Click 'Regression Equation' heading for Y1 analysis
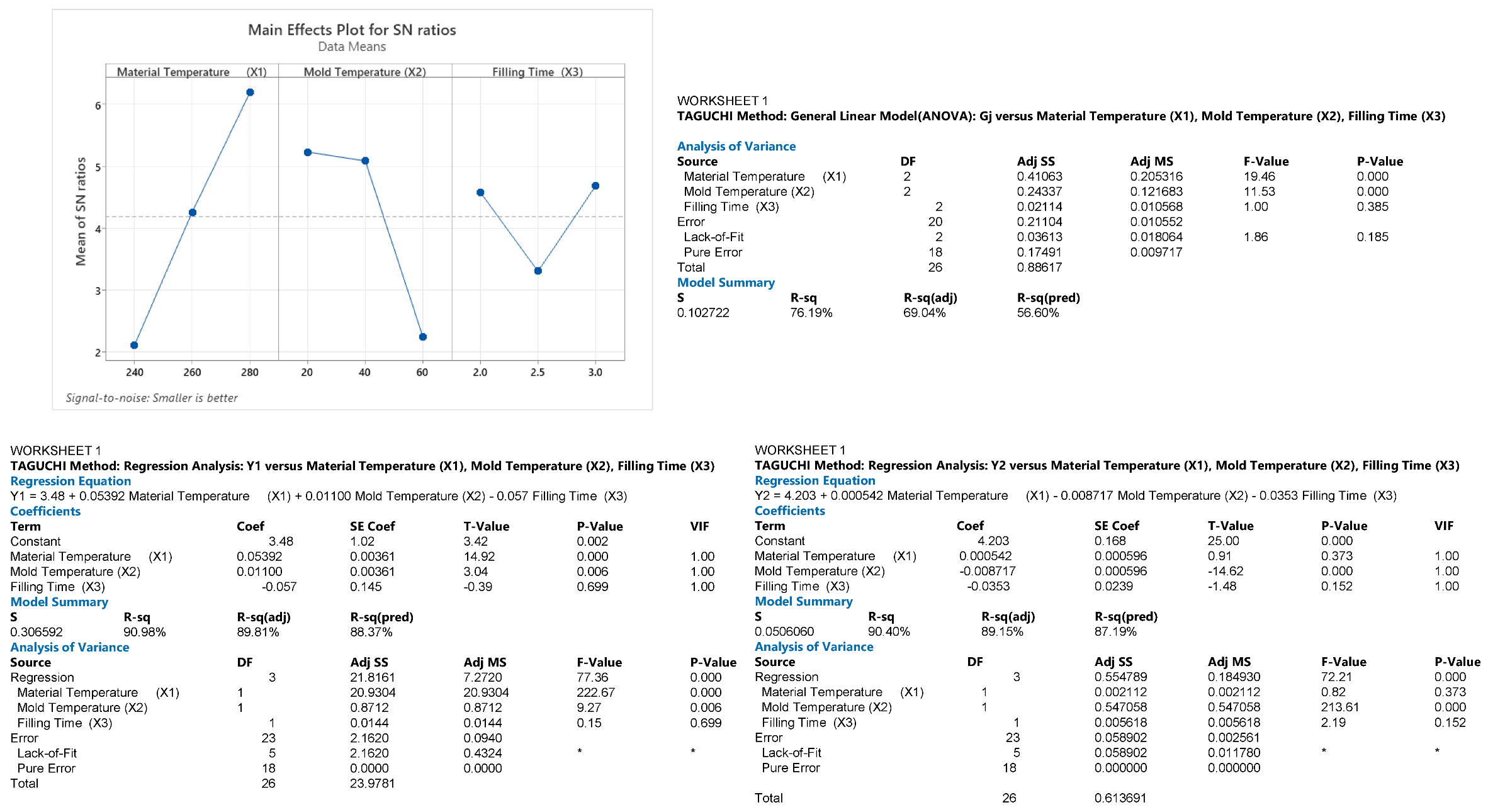1488x812 pixels. (x=70, y=481)
